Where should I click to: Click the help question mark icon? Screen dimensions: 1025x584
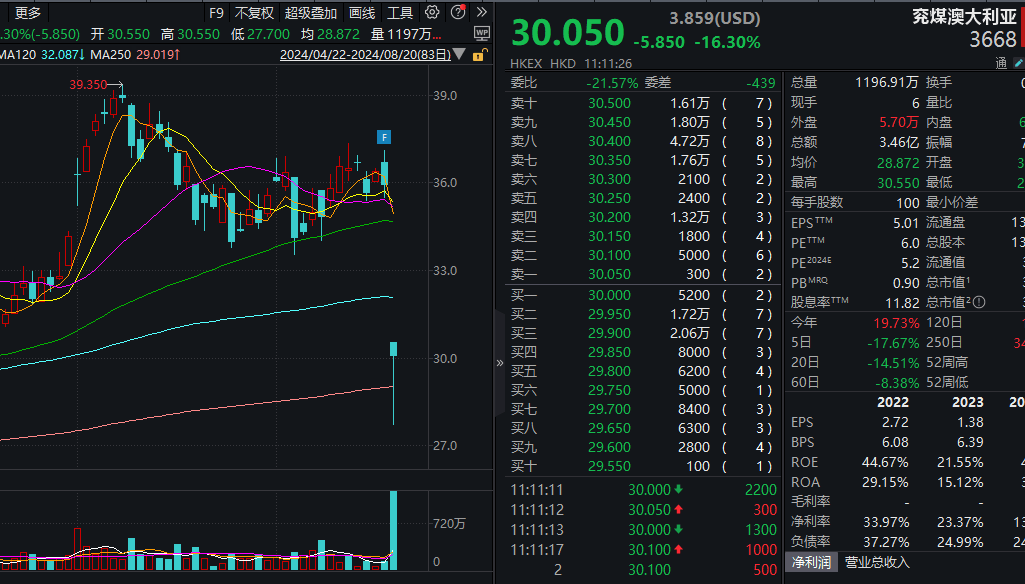tap(457, 13)
